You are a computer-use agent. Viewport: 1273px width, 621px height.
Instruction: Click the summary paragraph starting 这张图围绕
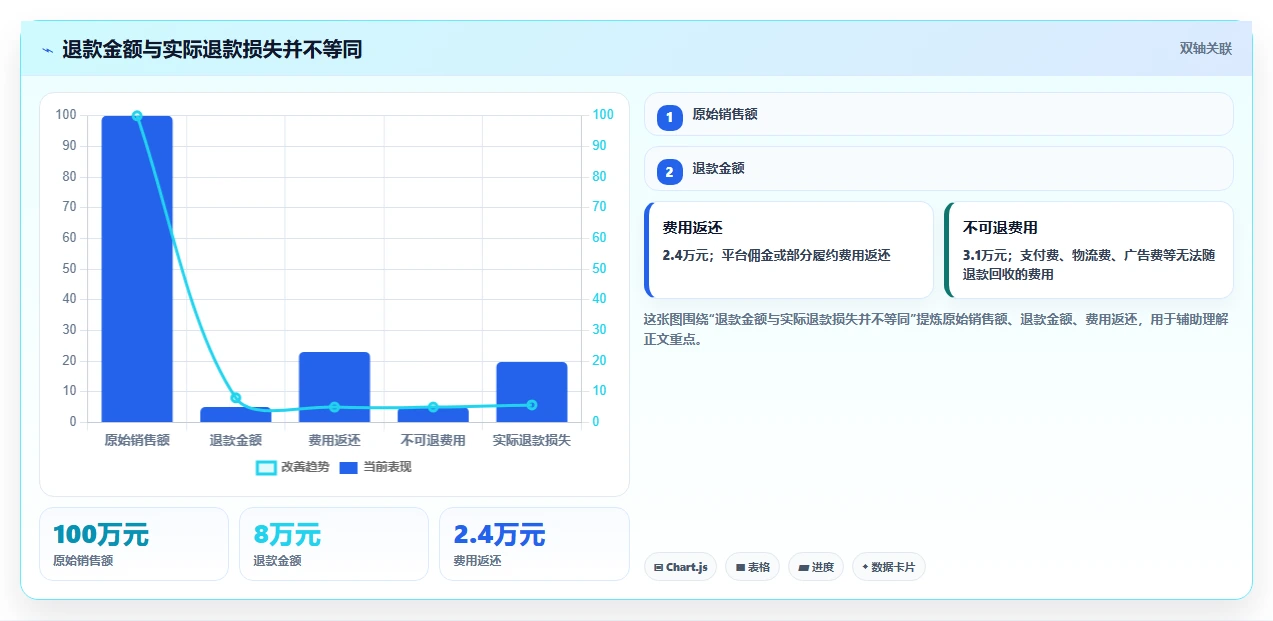[x=937, y=329]
